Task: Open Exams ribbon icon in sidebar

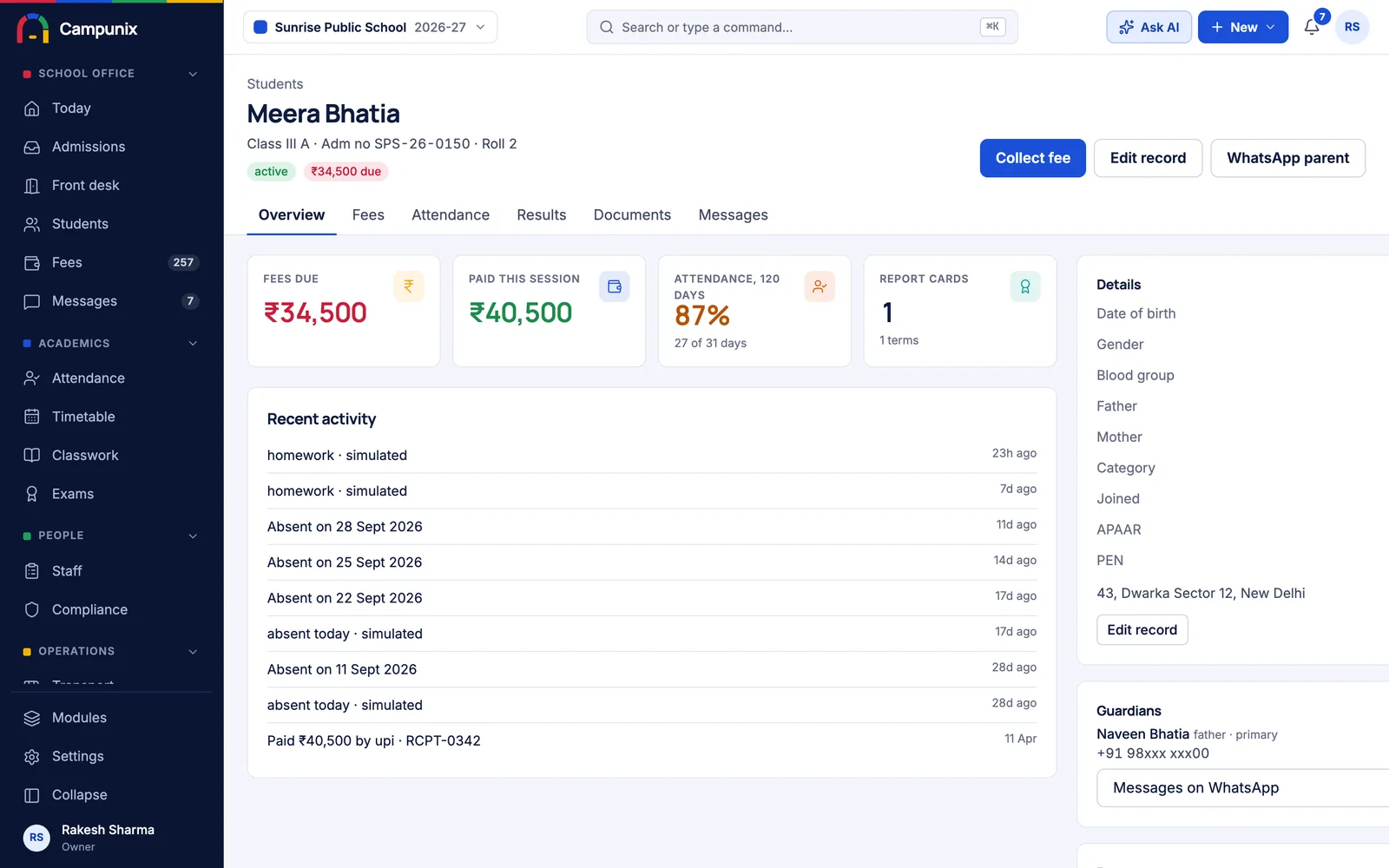Action: click(x=32, y=494)
